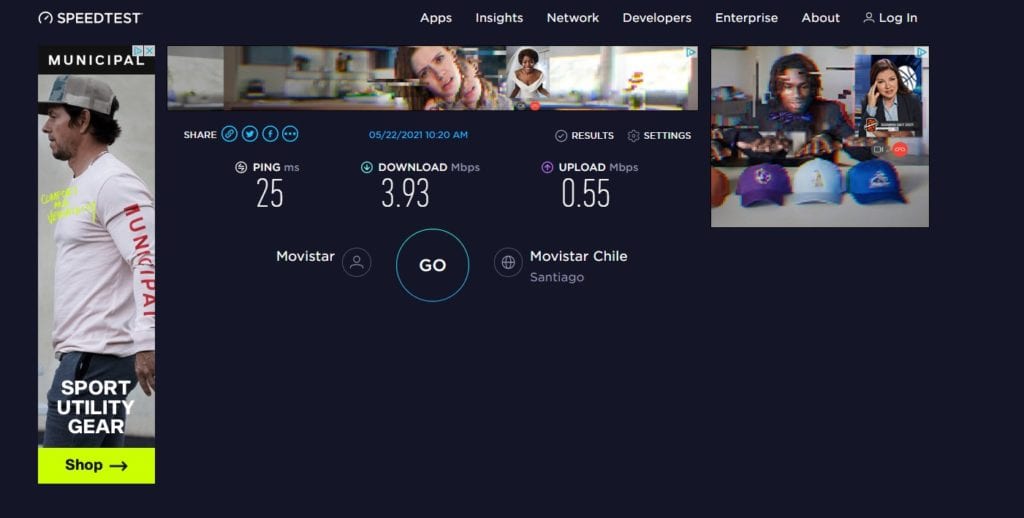Click the Shop button in Municipal ad
The width and height of the screenshot is (1024, 518).
pos(96,465)
